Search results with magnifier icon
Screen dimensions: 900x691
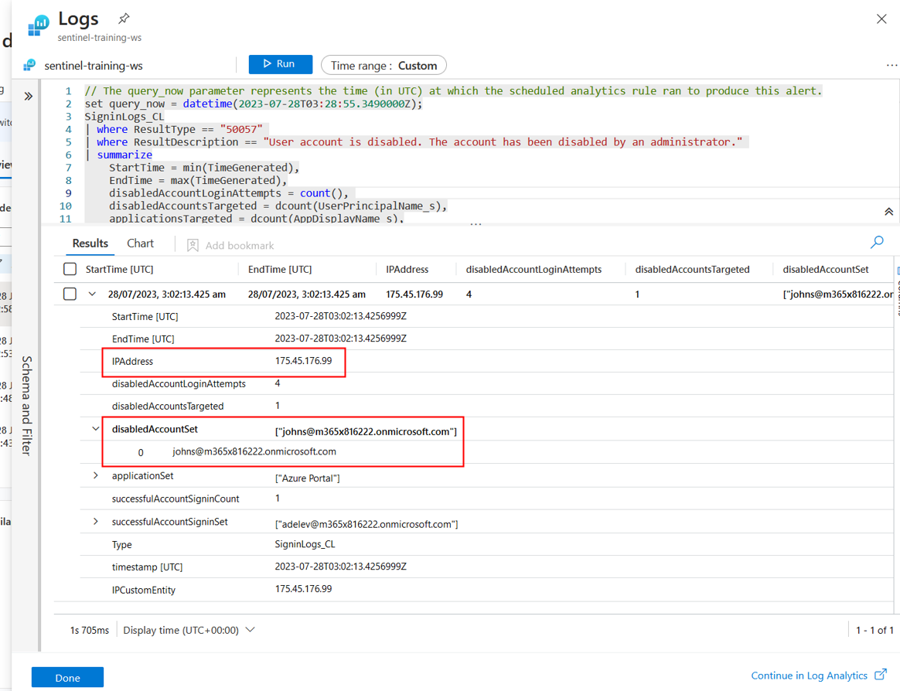tap(877, 242)
